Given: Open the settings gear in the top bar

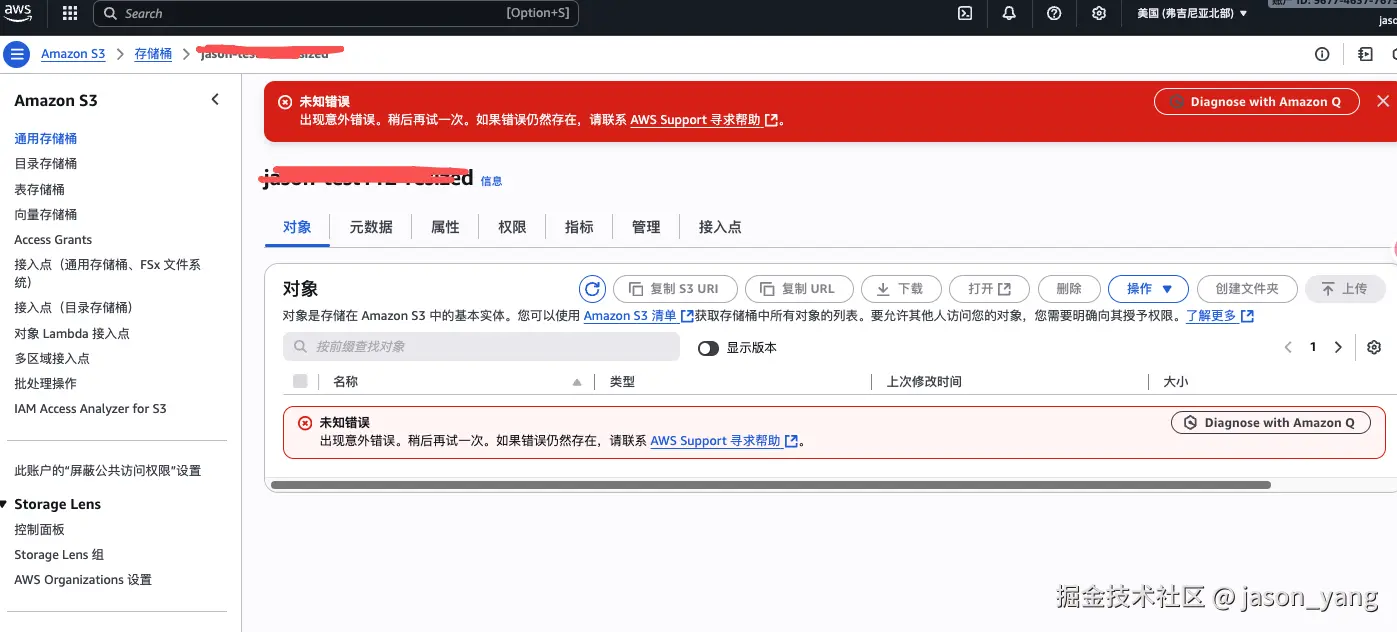Looking at the screenshot, I should click(1099, 13).
